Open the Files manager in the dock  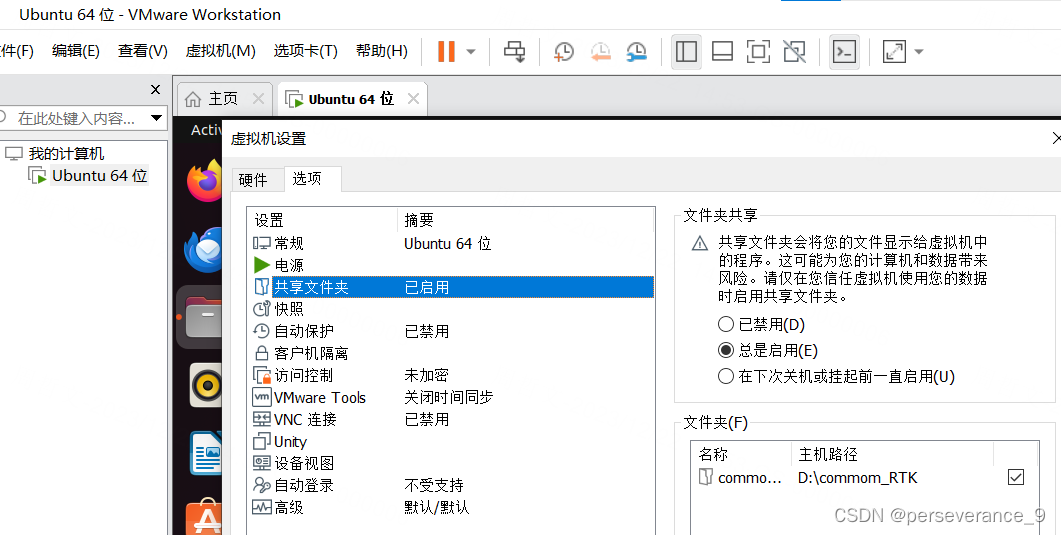(202, 317)
